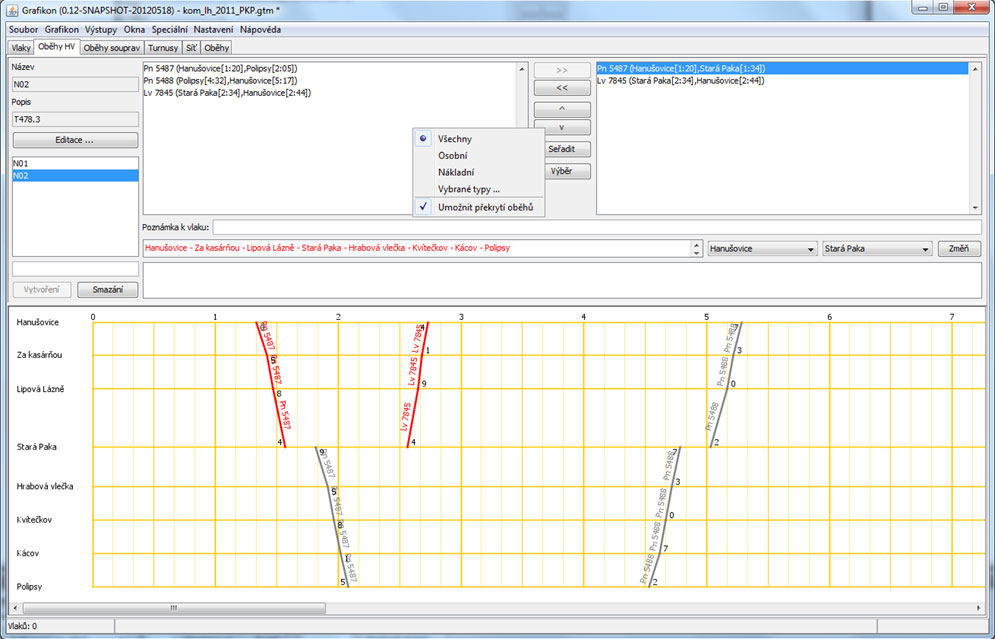995x639 pixels.
Task: Open the Stará Paka station dropdown
Action: 877,249
